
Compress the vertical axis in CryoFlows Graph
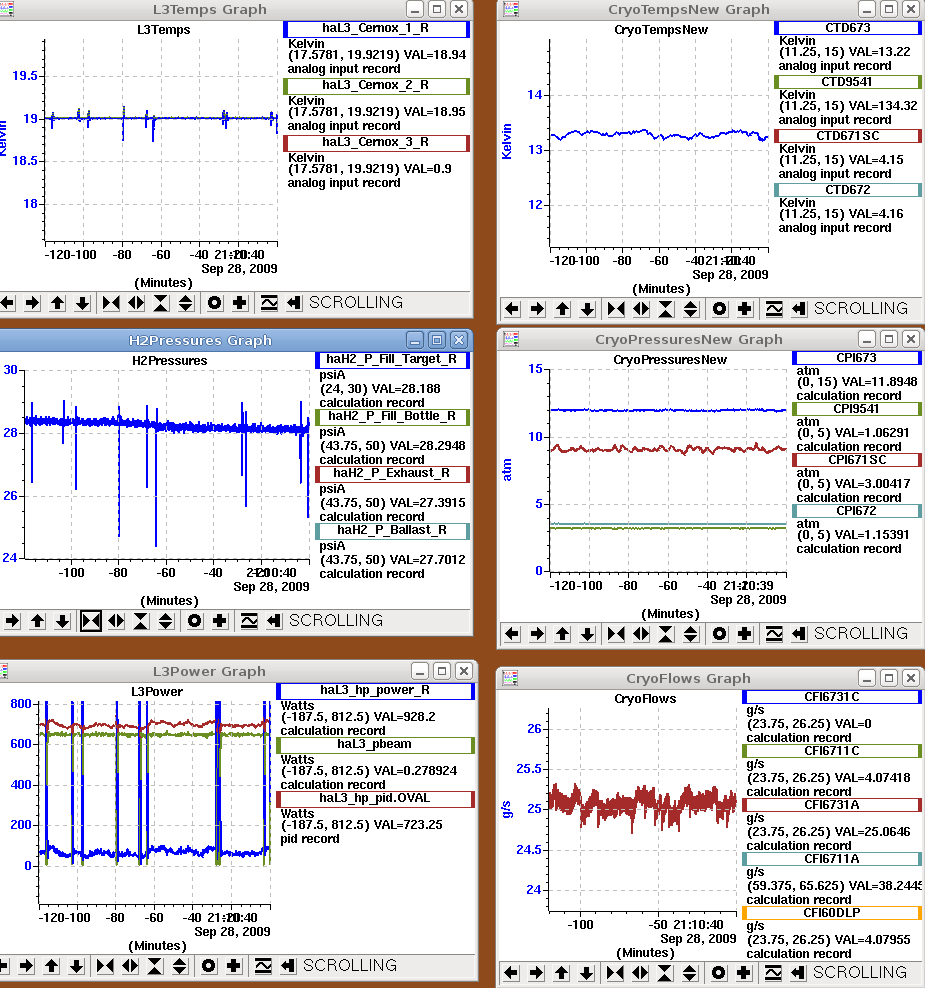[x=665, y=973]
